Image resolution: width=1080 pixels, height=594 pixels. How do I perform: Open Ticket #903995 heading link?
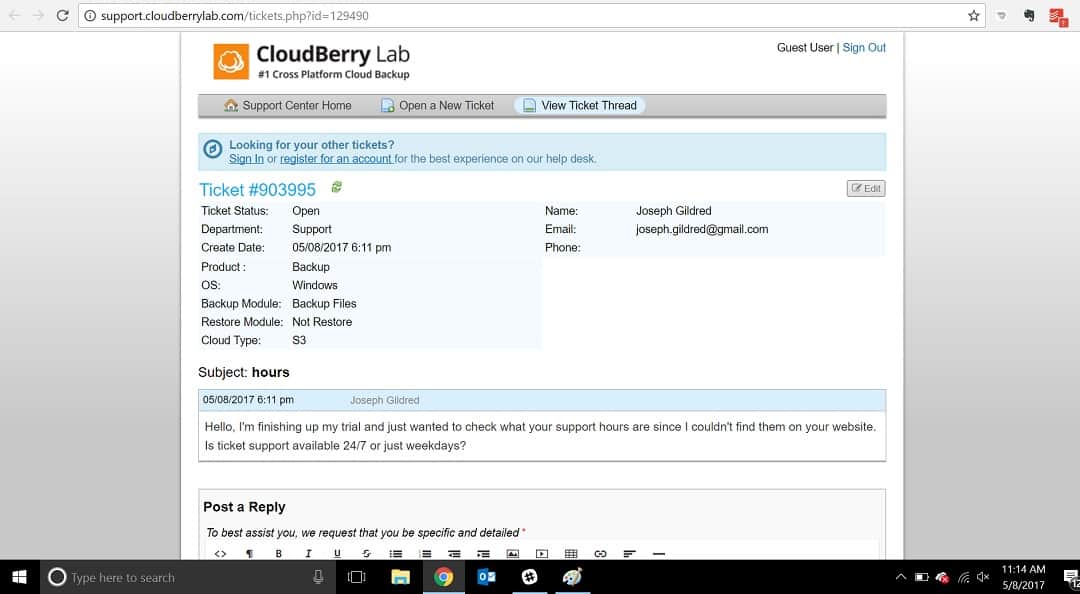tap(258, 190)
